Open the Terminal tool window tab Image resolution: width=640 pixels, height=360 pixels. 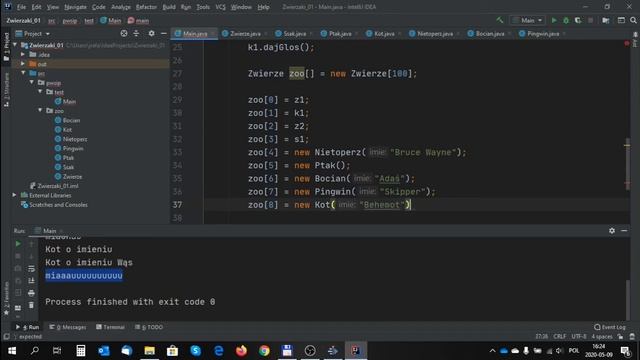pos(110,327)
